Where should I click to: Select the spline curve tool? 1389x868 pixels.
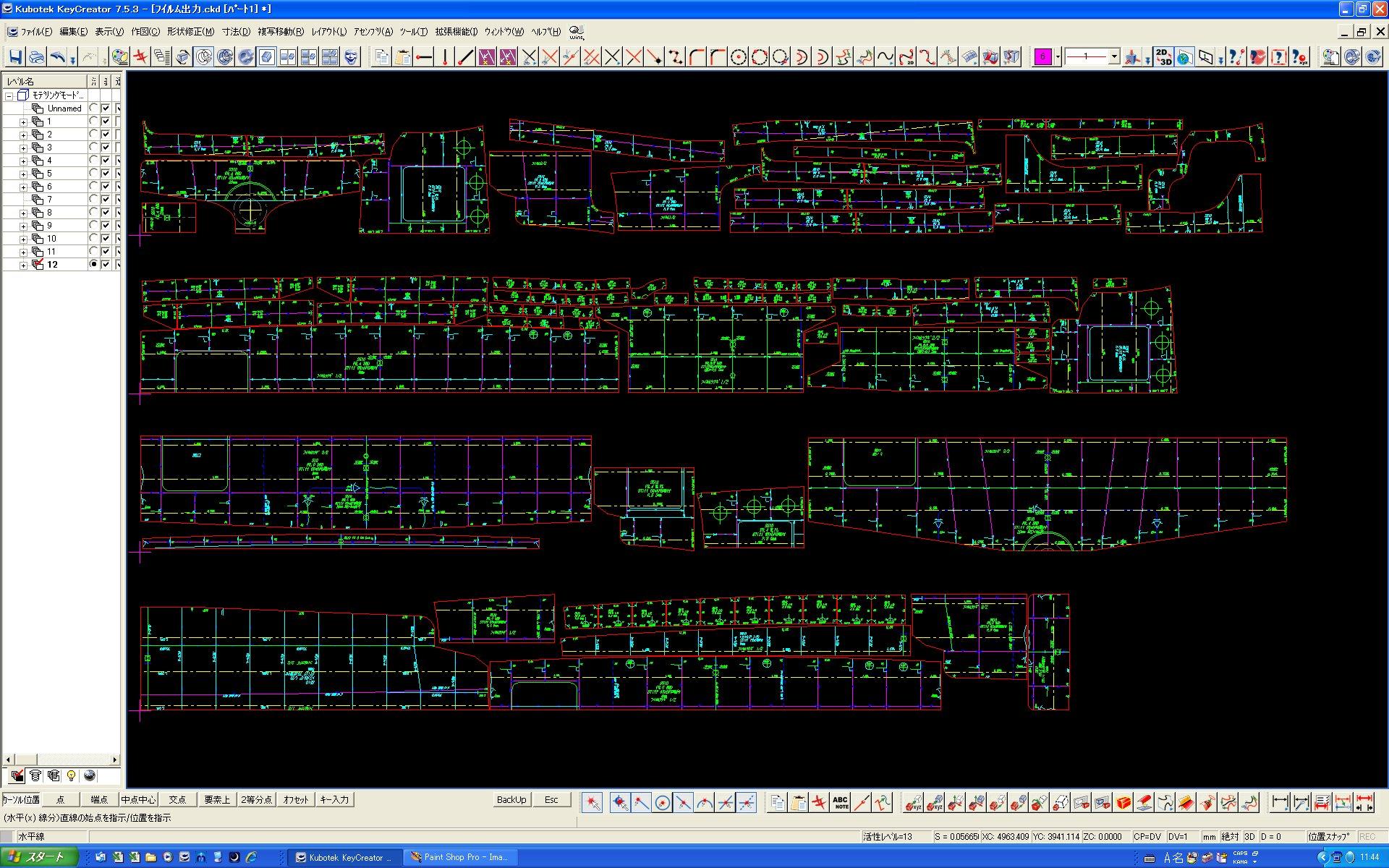pyautogui.click(x=885, y=56)
